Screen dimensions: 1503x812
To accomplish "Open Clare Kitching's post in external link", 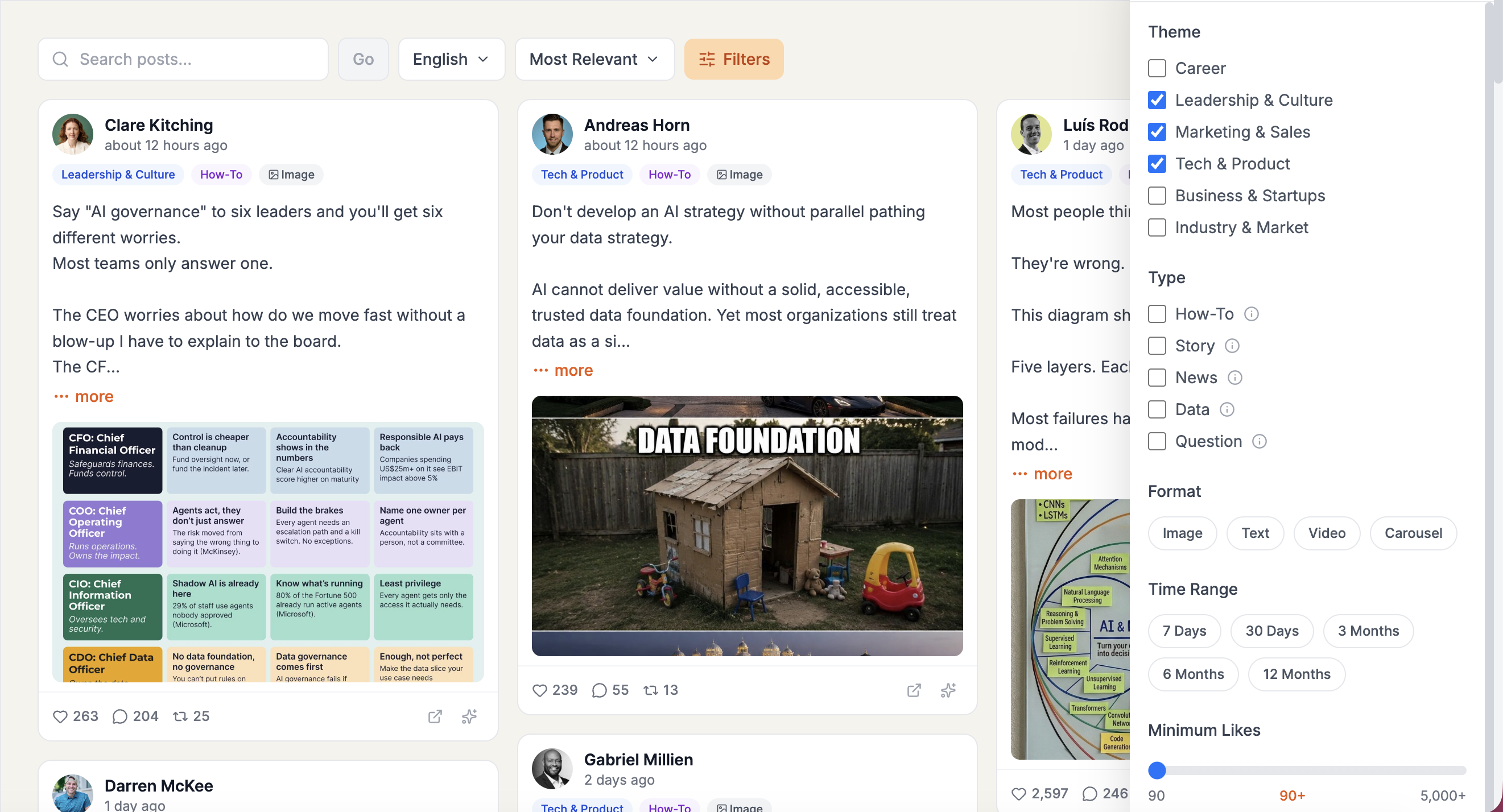I will click(x=435, y=716).
